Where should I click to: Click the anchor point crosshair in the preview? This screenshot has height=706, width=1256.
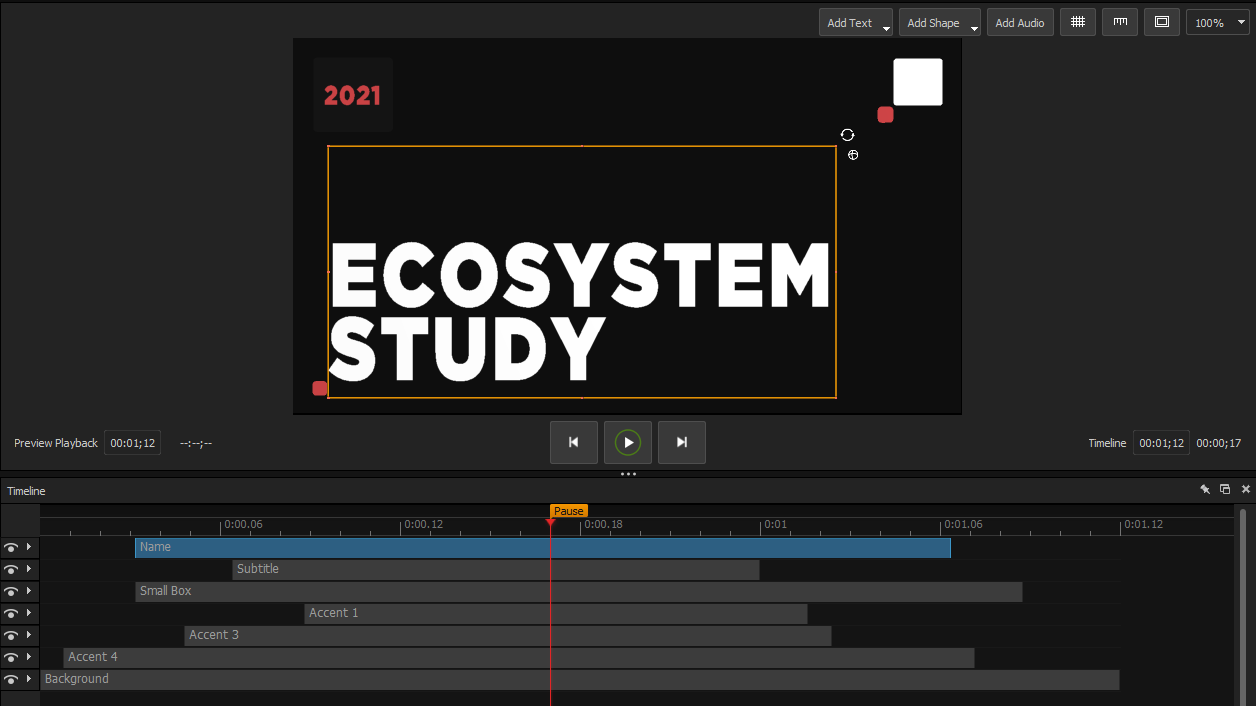pyautogui.click(x=853, y=155)
